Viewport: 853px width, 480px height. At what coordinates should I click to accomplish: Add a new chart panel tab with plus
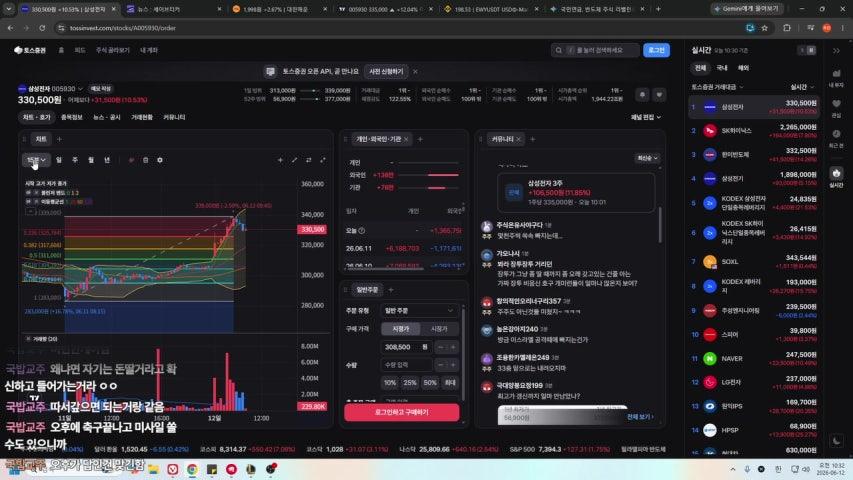coord(59,139)
